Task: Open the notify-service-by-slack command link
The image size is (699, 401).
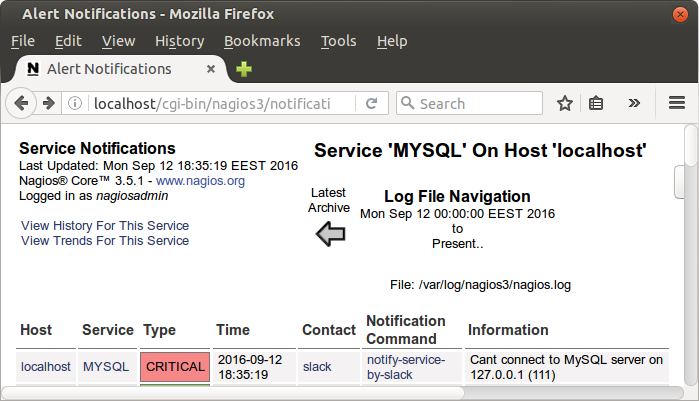Action: (x=406, y=367)
